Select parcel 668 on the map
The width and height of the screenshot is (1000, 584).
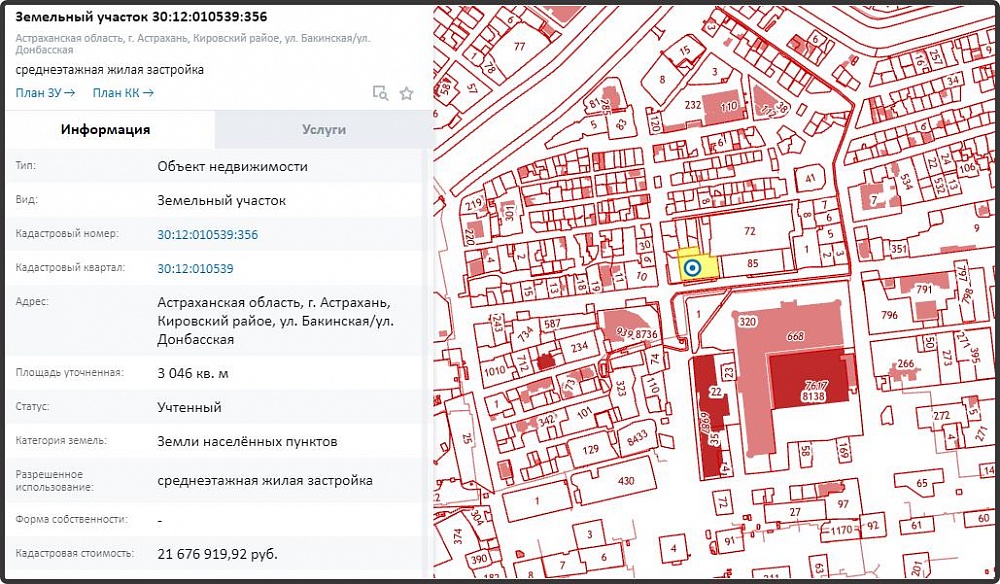[793, 336]
